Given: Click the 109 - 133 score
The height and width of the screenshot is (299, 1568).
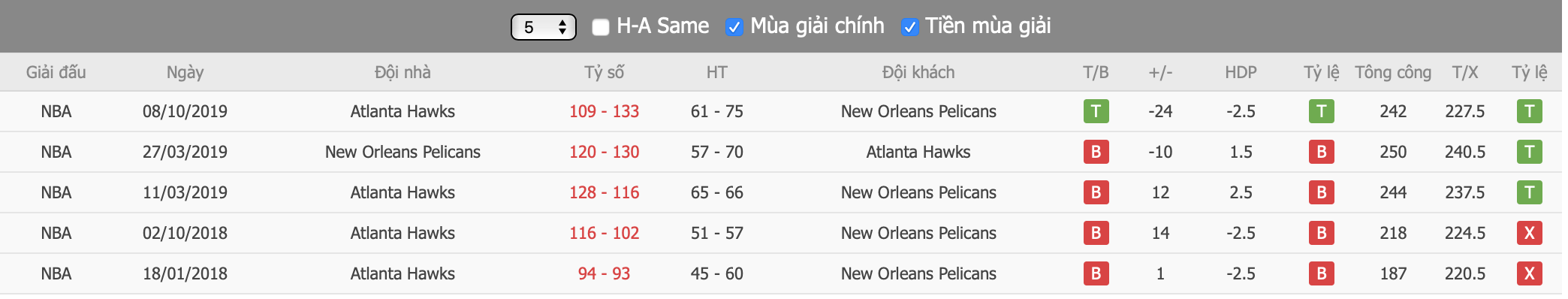Looking at the screenshot, I should [604, 111].
